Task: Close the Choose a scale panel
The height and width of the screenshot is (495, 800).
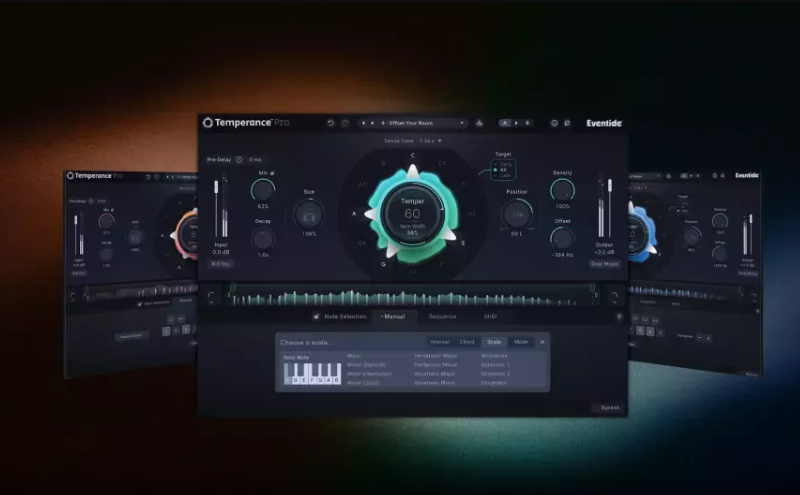Action: point(542,342)
